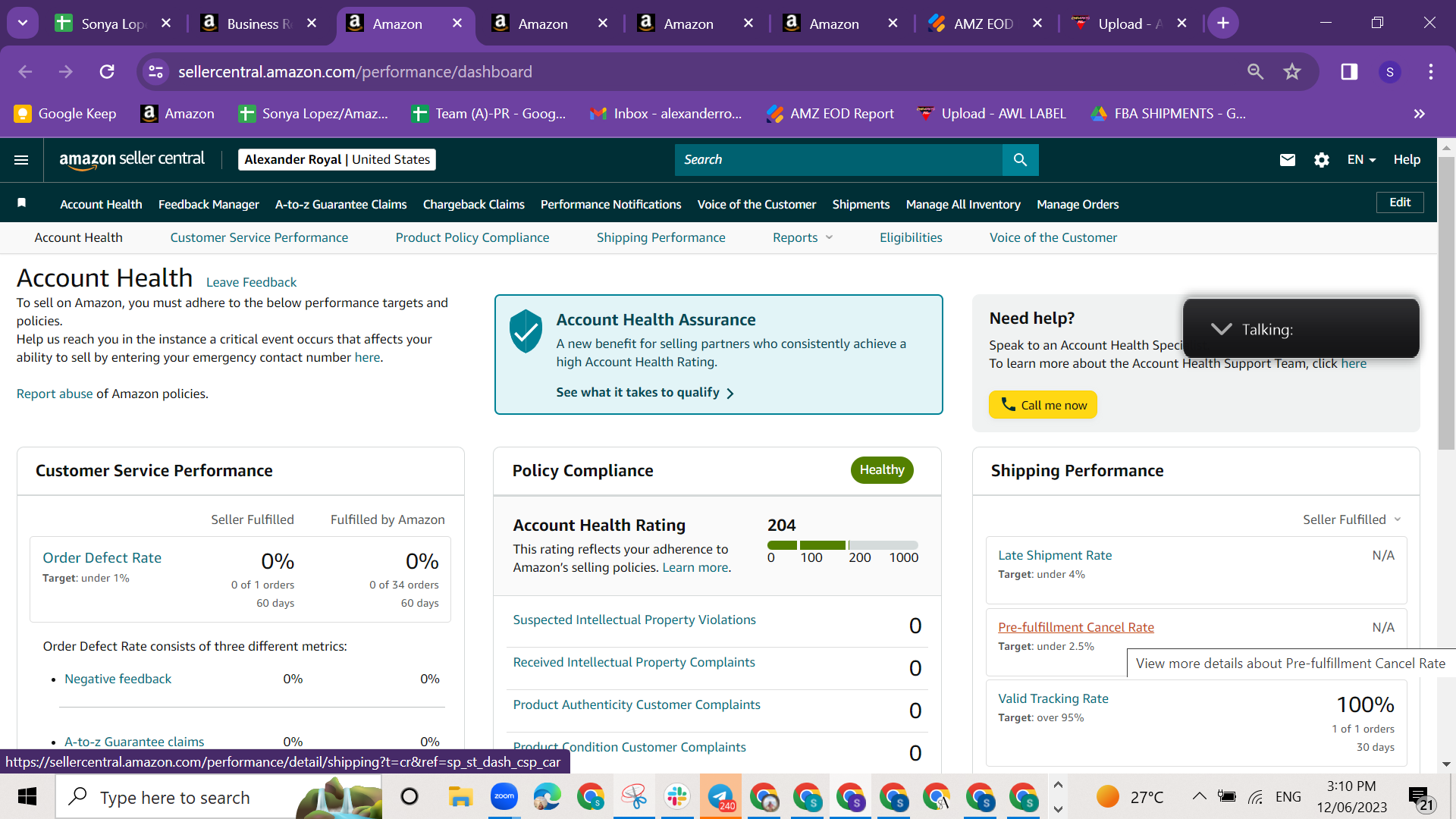Open Slack from the taskbar
Viewport: 1456px width, 819px height.
click(677, 796)
